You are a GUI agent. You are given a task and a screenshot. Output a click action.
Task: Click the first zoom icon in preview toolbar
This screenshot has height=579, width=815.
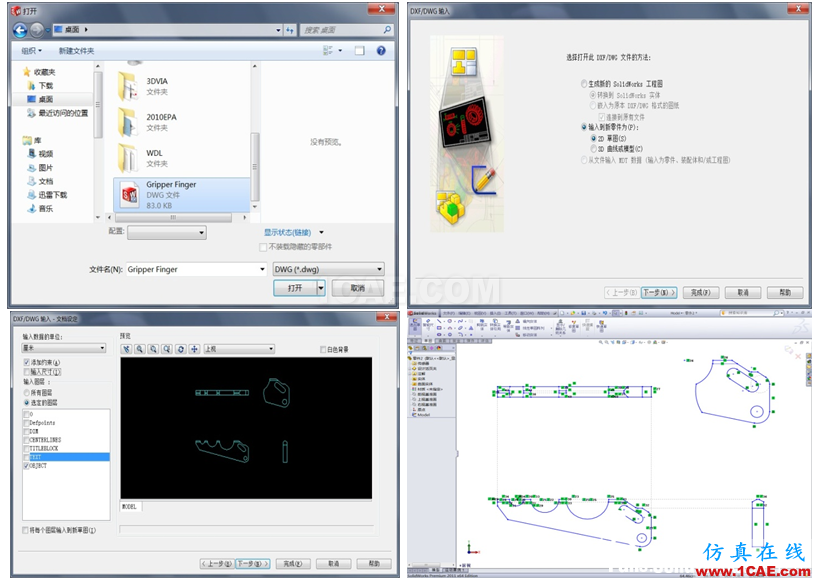coord(140,349)
